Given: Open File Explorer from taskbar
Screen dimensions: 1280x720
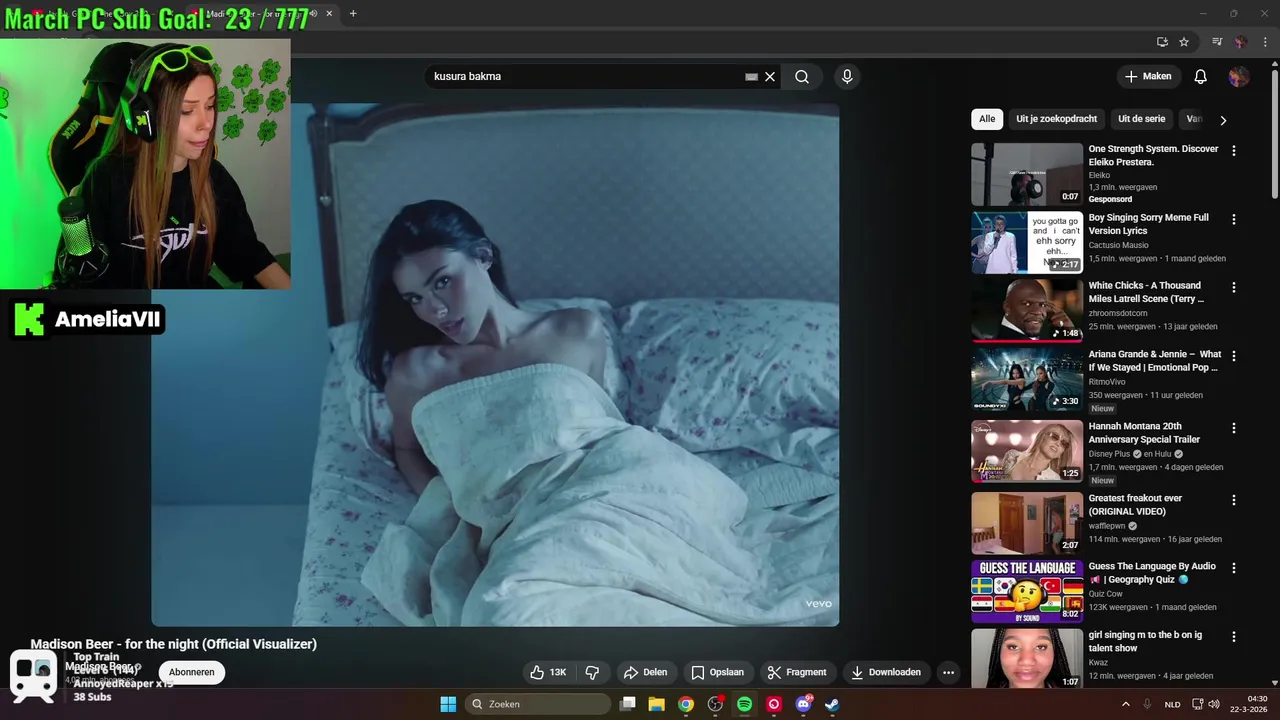Looking at the screenshot, I should [x=657, y=704].
